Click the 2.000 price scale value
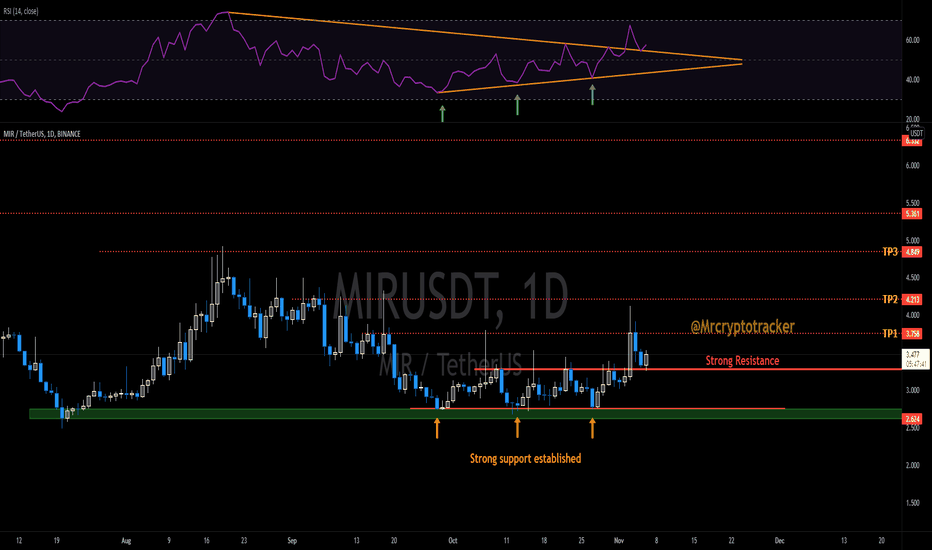The width and height of the screenshot is (932, 550). (912, 466)
